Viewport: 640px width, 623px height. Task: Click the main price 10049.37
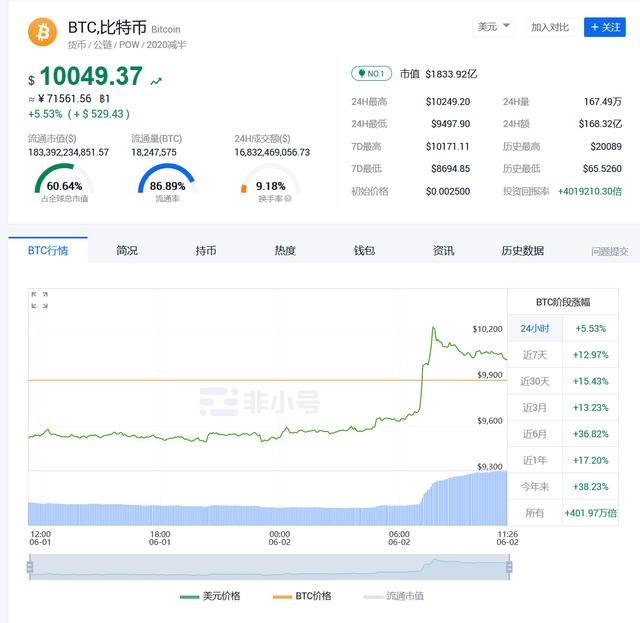pyautogui.click(x=91, y=76)
